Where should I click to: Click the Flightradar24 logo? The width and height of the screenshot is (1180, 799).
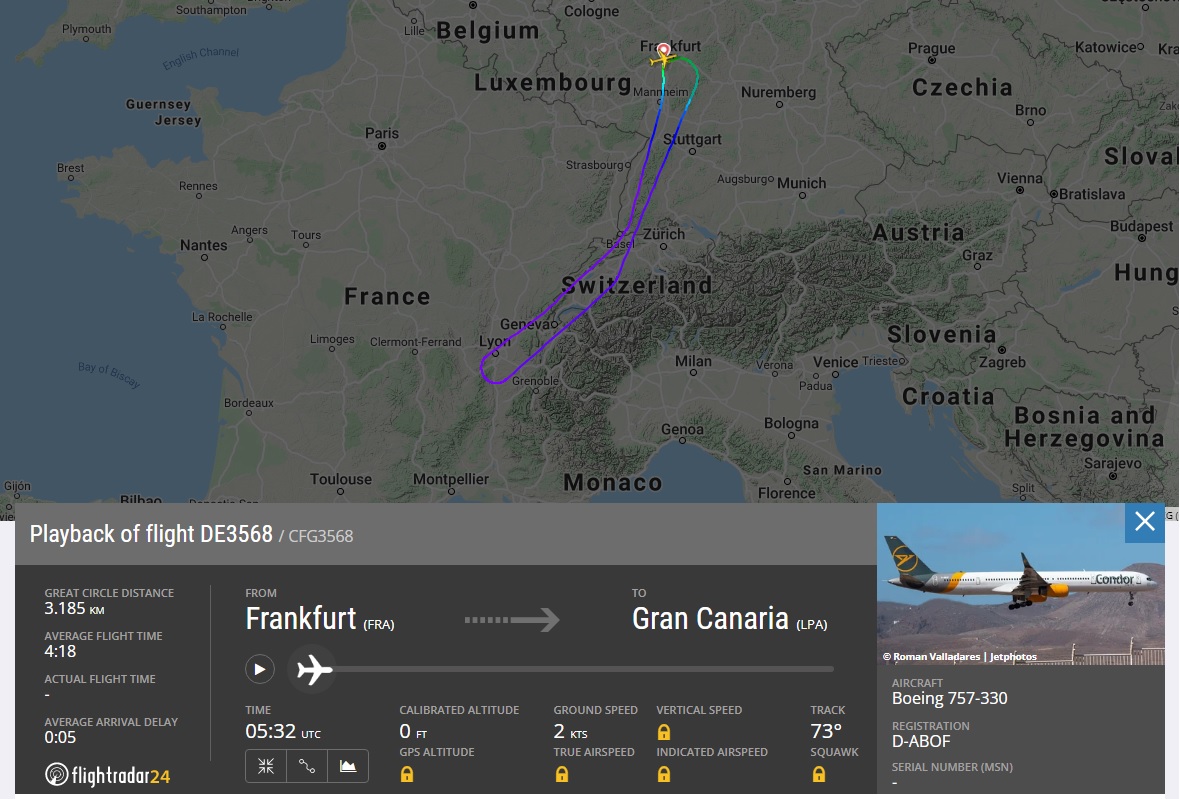(108, 774)
